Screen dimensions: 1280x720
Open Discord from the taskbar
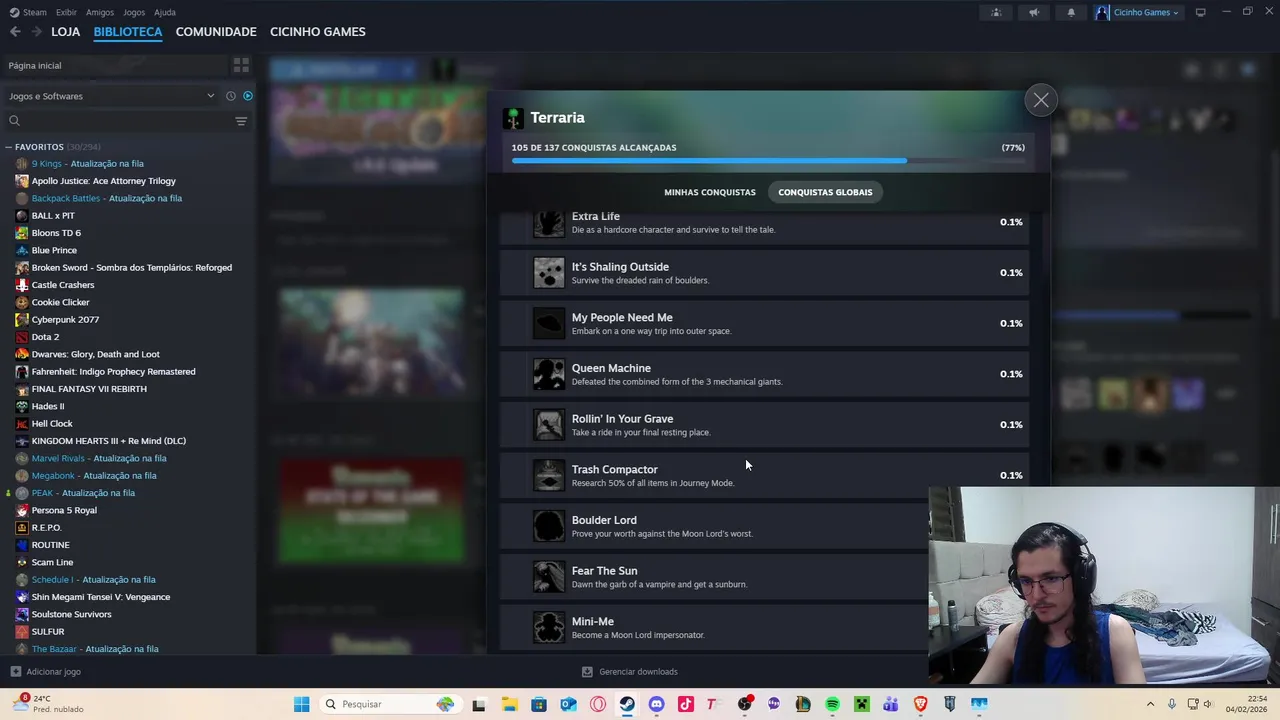pos(656,704)
